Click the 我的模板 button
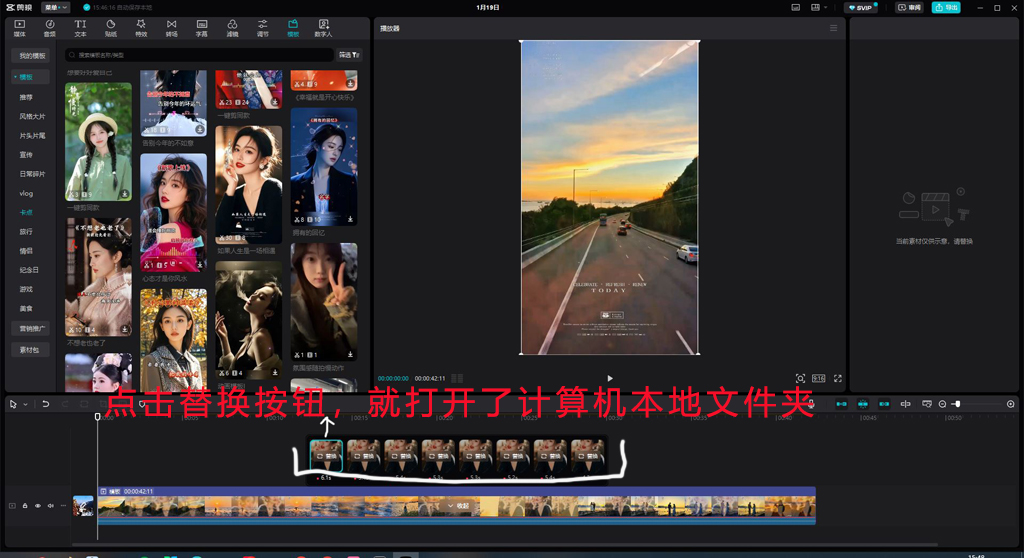This screenshot has width=1024, height=558. click(x=33, y=56)
